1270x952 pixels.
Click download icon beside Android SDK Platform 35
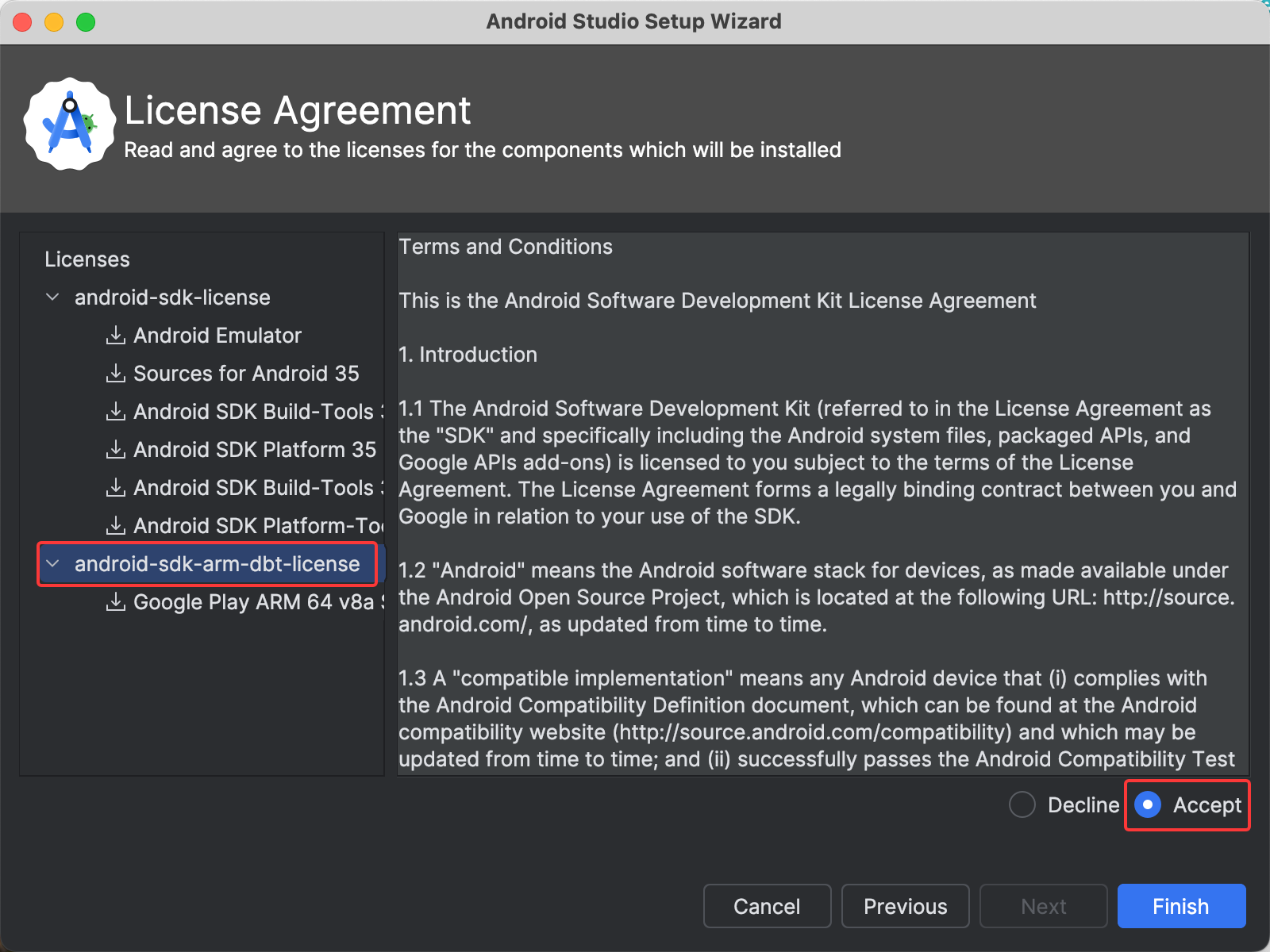(116, 450)
